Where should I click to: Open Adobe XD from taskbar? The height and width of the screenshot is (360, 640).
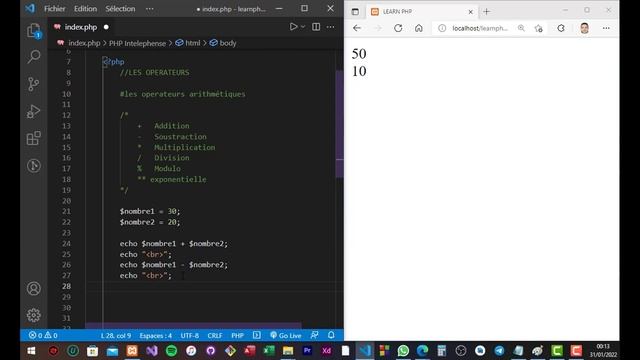tap(327, 351)
